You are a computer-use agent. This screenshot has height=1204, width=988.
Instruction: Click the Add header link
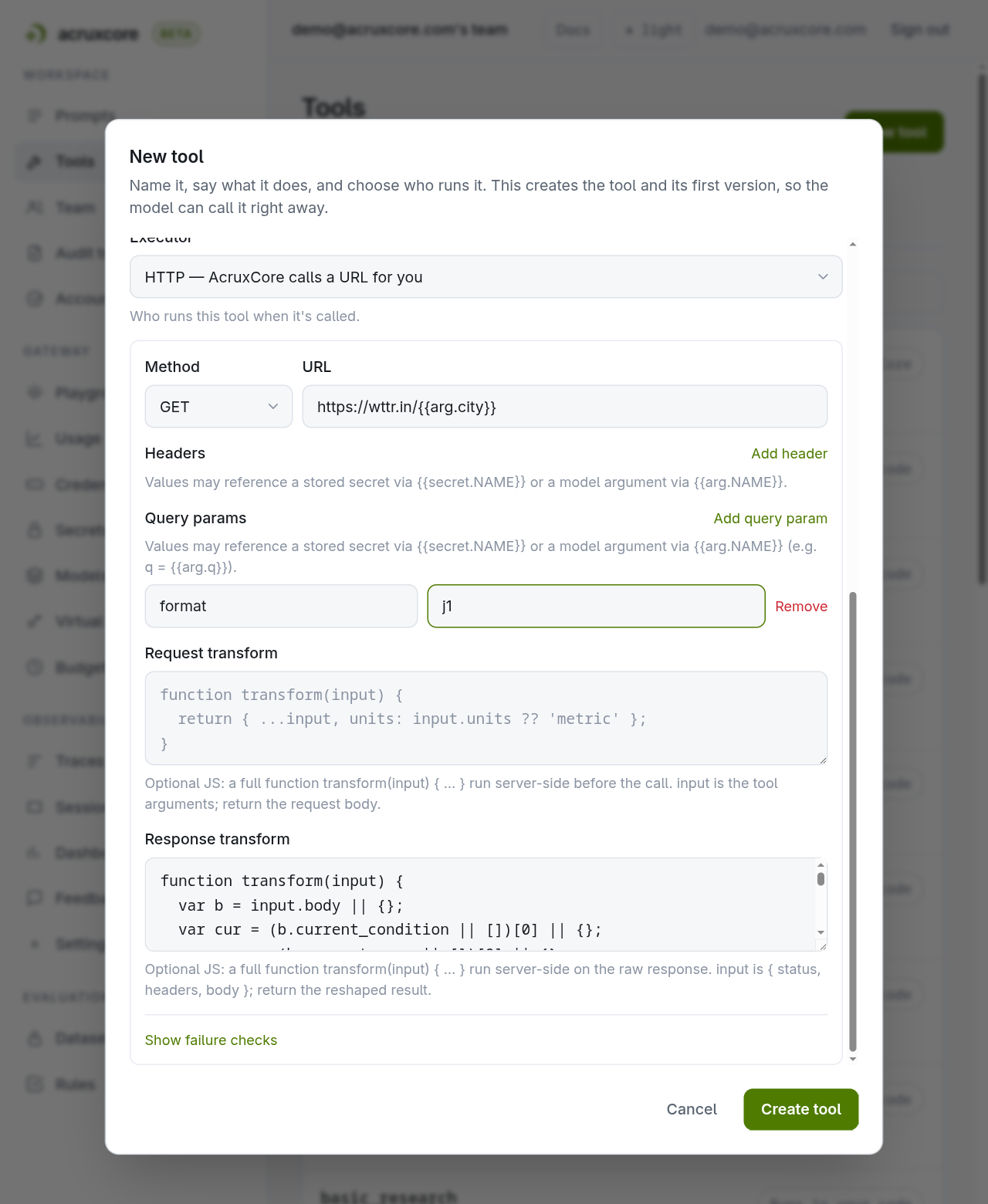[x=789, y=454]
